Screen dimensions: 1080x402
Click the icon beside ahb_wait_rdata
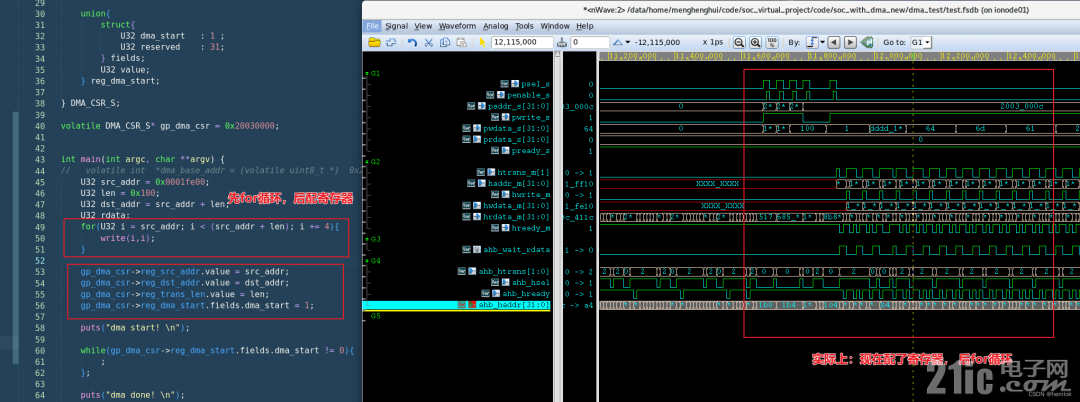click(x=477, y=249)
